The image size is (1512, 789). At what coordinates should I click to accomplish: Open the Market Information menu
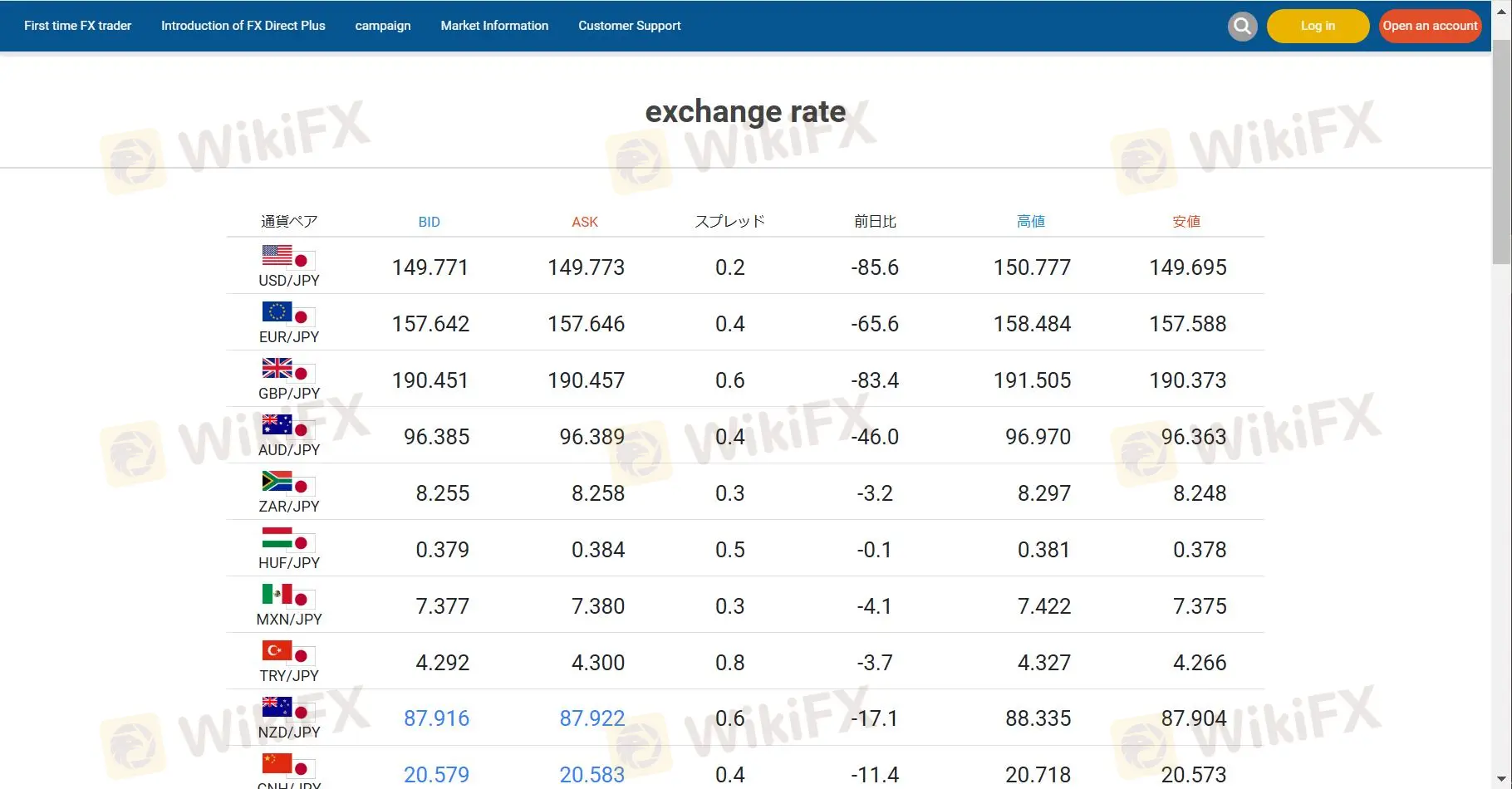(x=494, y=26)
